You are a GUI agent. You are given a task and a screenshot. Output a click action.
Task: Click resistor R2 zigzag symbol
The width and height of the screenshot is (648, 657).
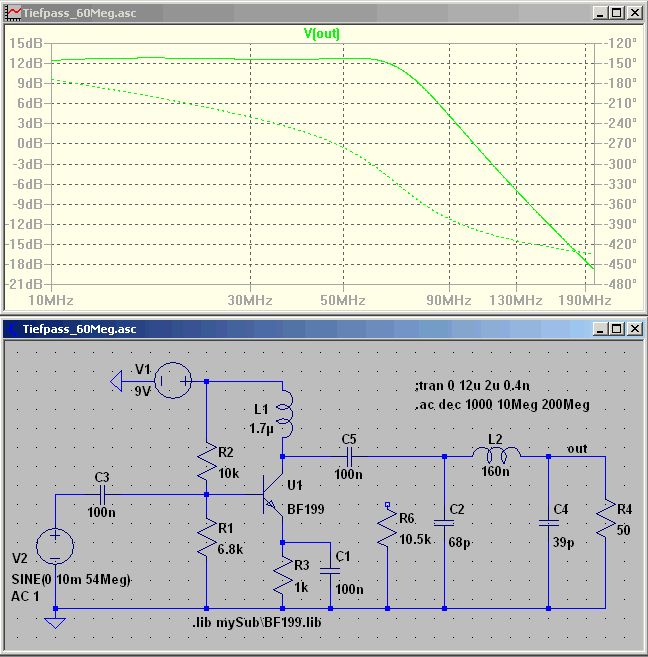(x=207, y=461)
